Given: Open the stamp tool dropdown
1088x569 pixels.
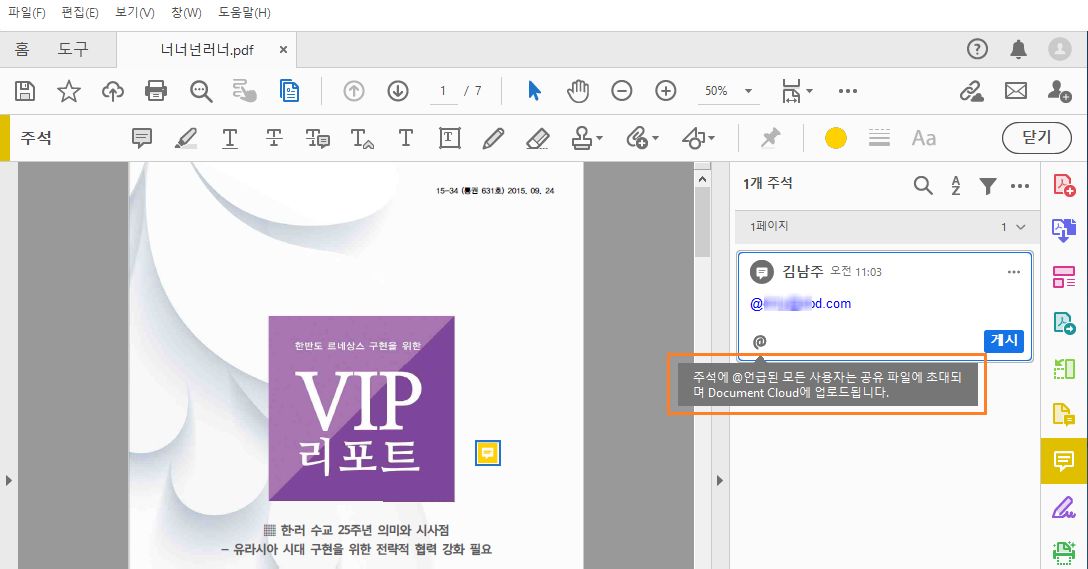Looking at the screenshot, I should point(586,138).
